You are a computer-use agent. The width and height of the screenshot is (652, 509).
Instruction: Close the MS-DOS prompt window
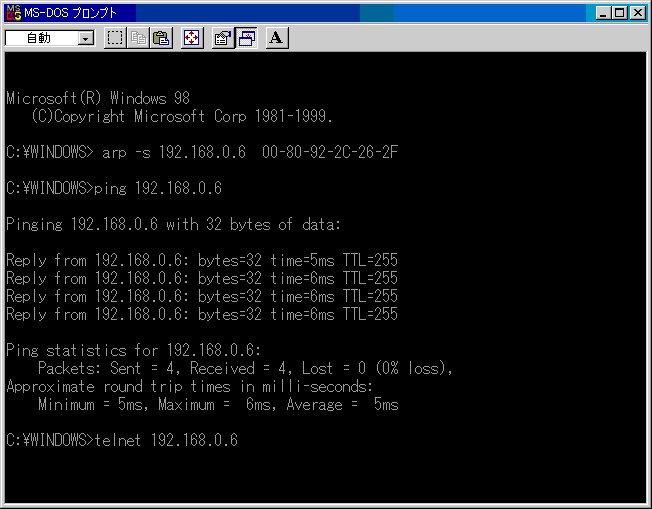click(x=637, y=13)
